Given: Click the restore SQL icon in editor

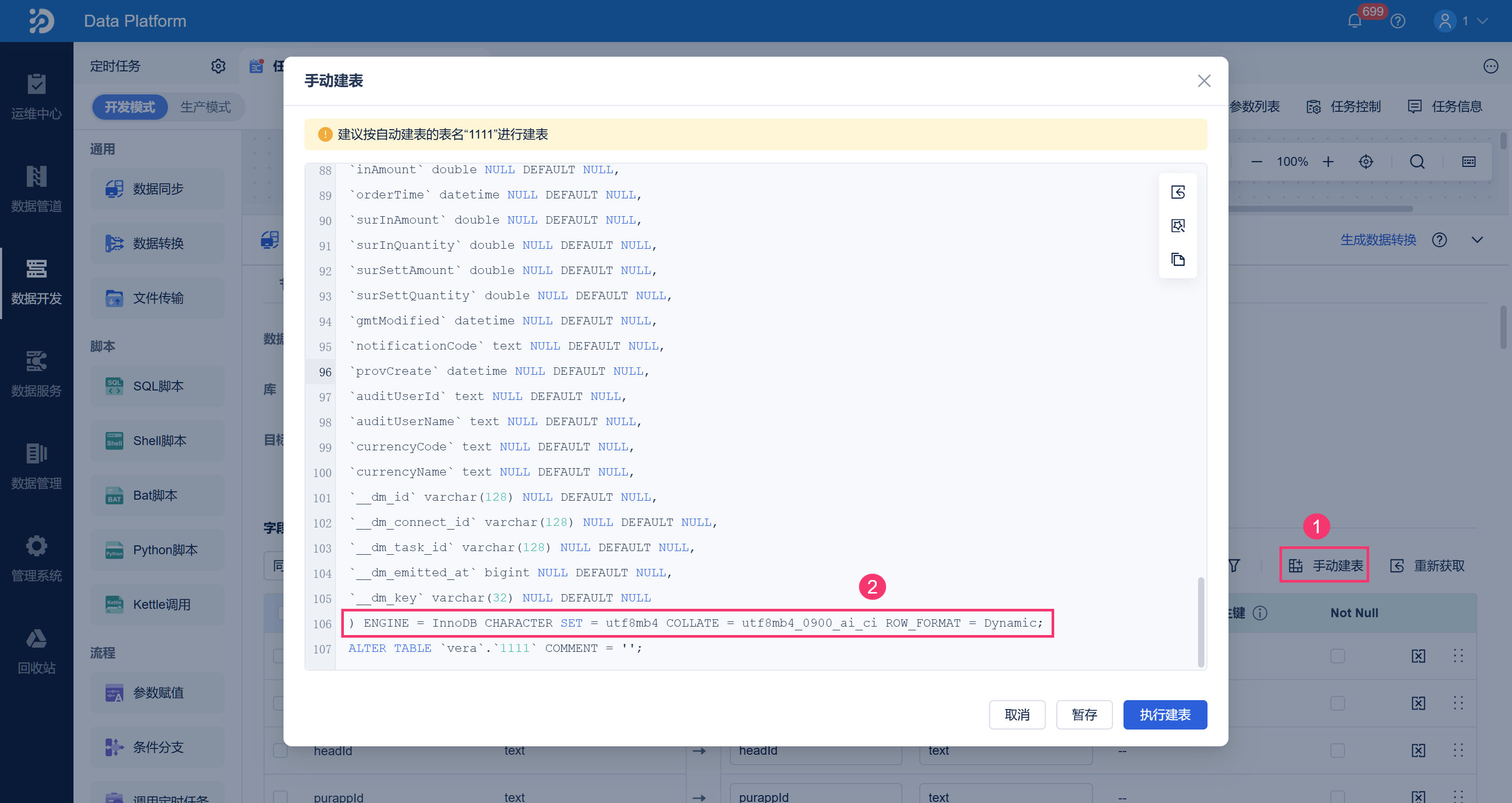Looking at the screenshot, I should [1178, 192].
